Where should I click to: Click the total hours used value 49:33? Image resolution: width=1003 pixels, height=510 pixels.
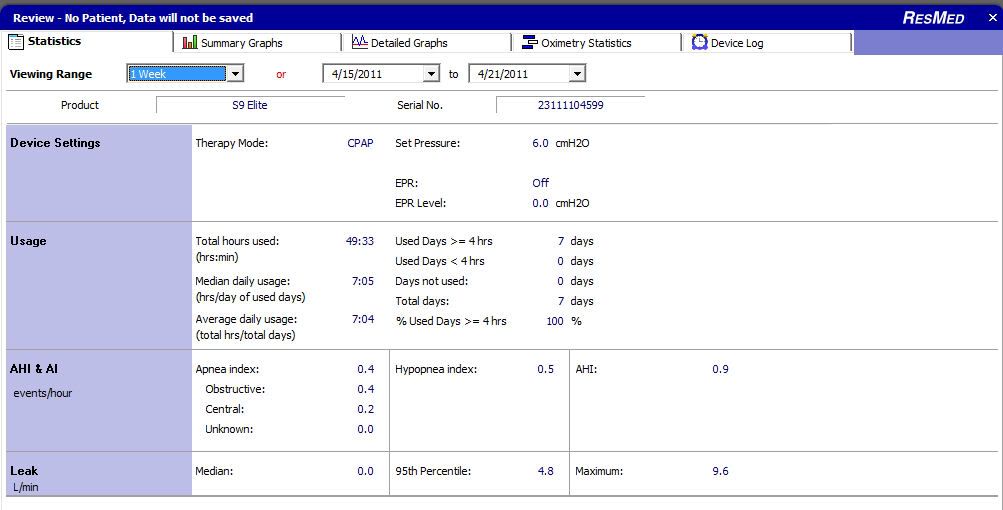(x=360, y=241)
